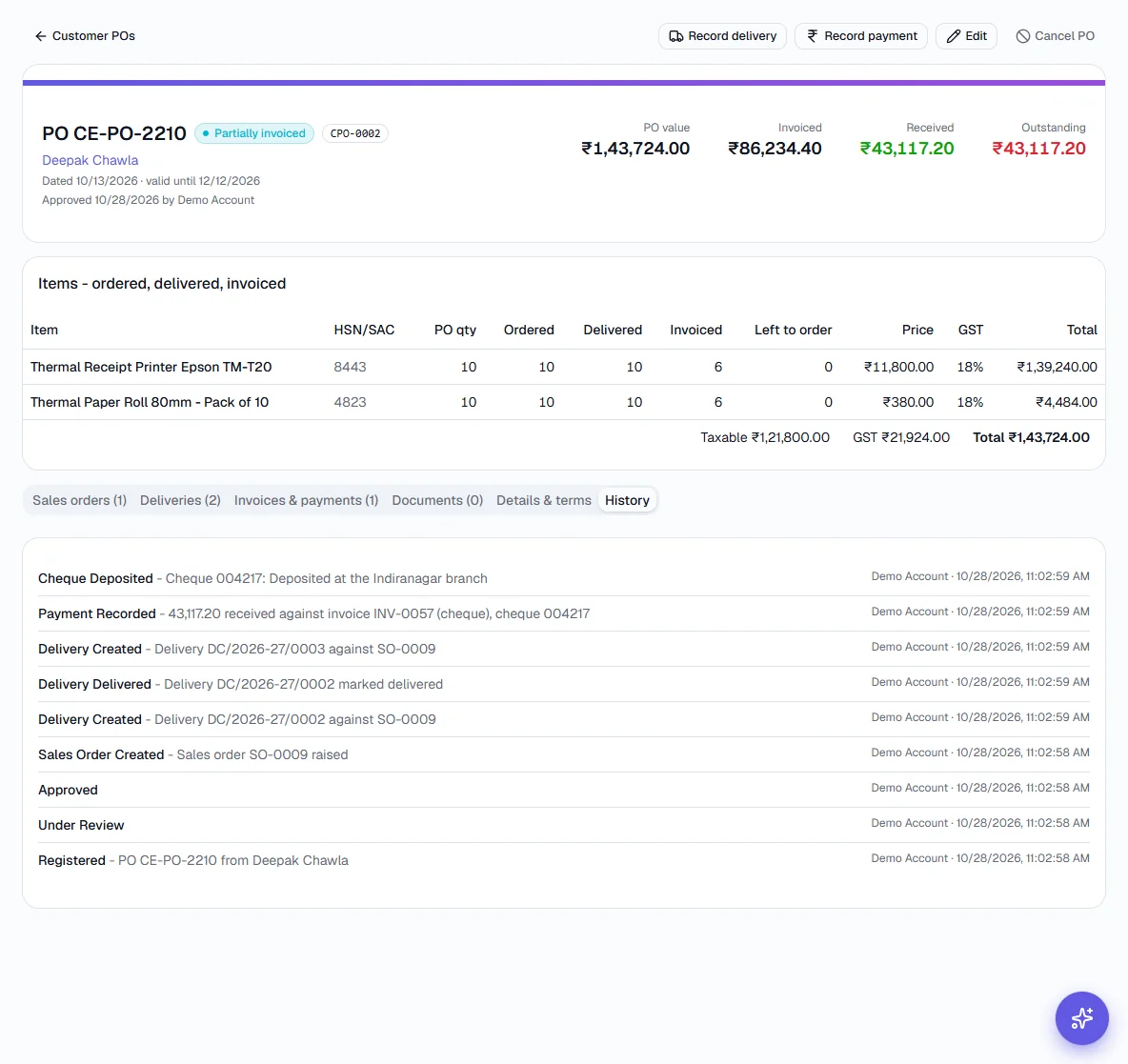
Task: Click the Registered history entry
Action: pos(563,860)
